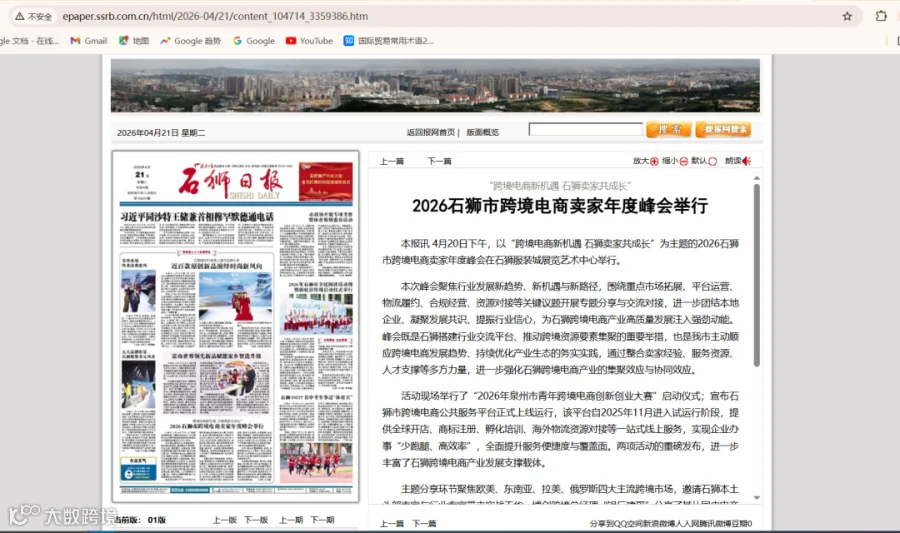Open the browser extensions puzzle icon
The image size is (900, 533).
click(881, 16)
